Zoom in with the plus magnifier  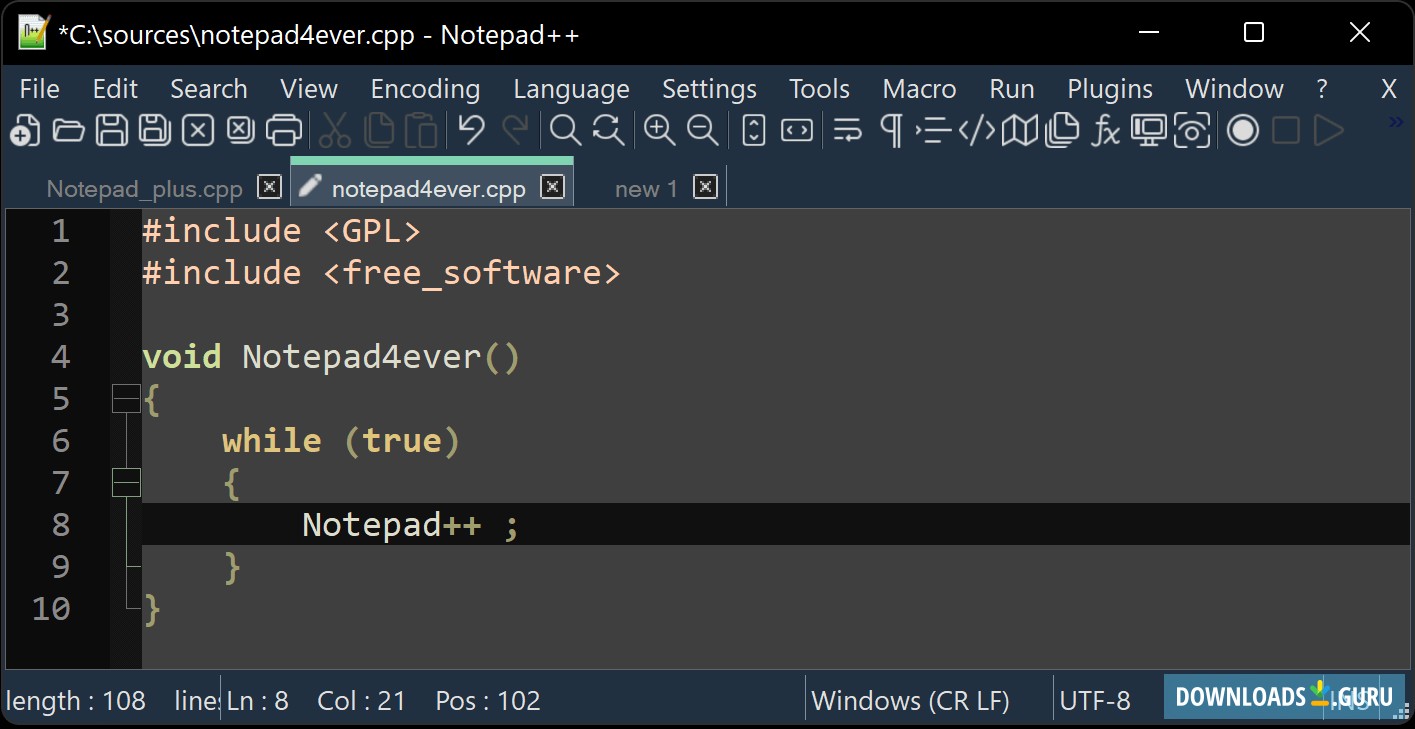pos(659,131)
